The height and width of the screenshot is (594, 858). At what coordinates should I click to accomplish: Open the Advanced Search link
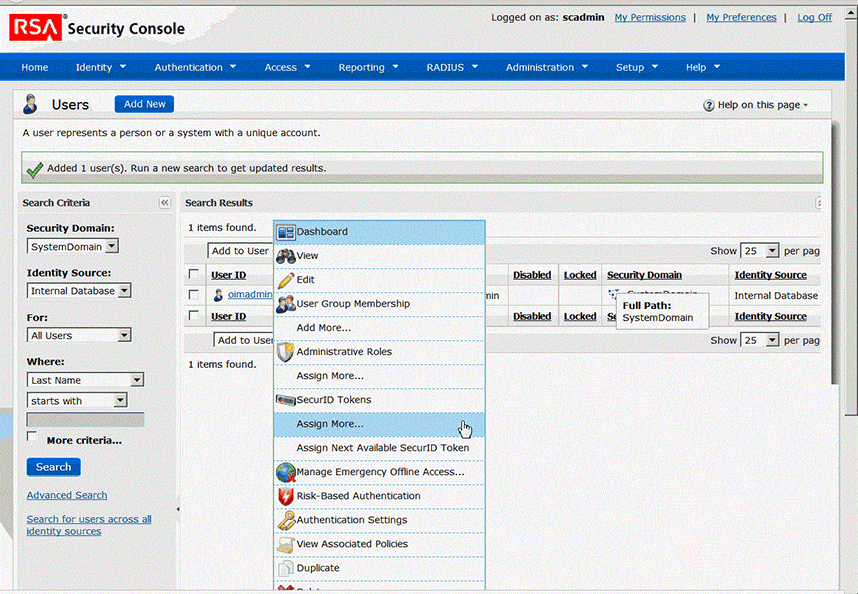pos(67,495)
